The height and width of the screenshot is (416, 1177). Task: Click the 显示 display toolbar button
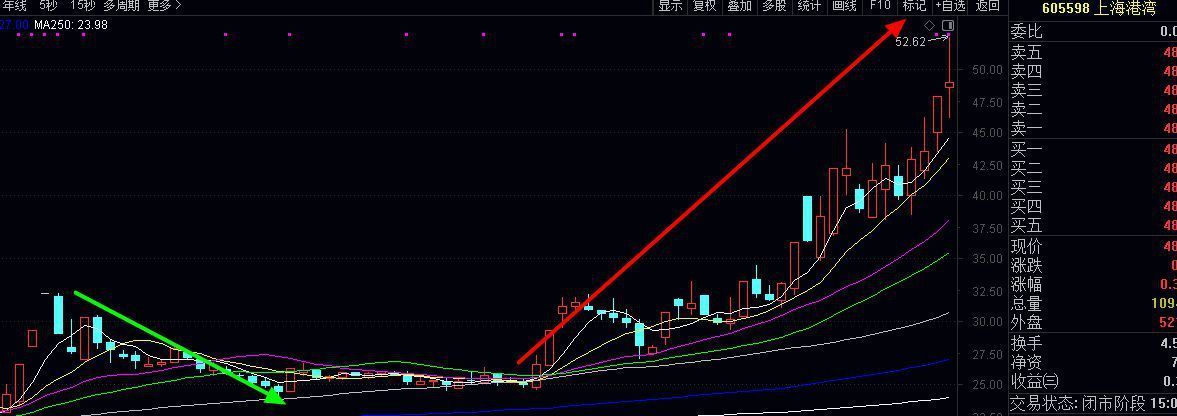pyautogui.click(x=670, y=6)
